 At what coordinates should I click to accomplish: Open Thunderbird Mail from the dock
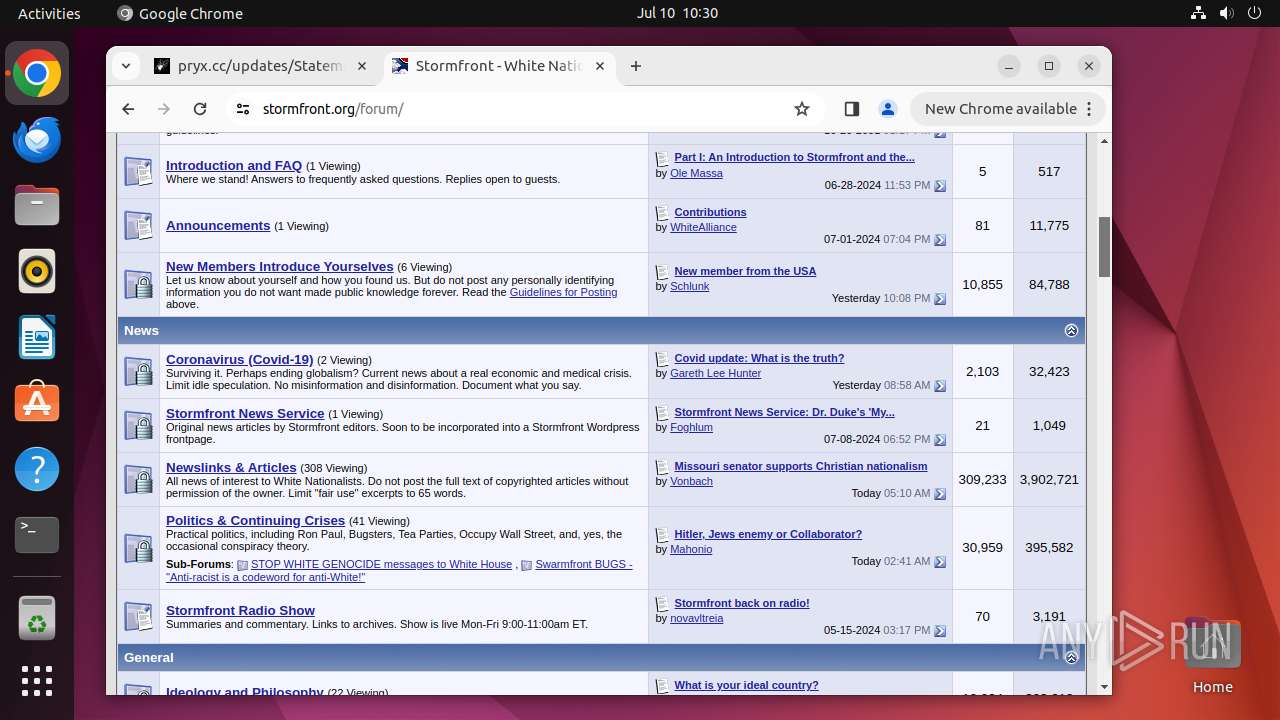pyautogui.click(x=37, y=140)
